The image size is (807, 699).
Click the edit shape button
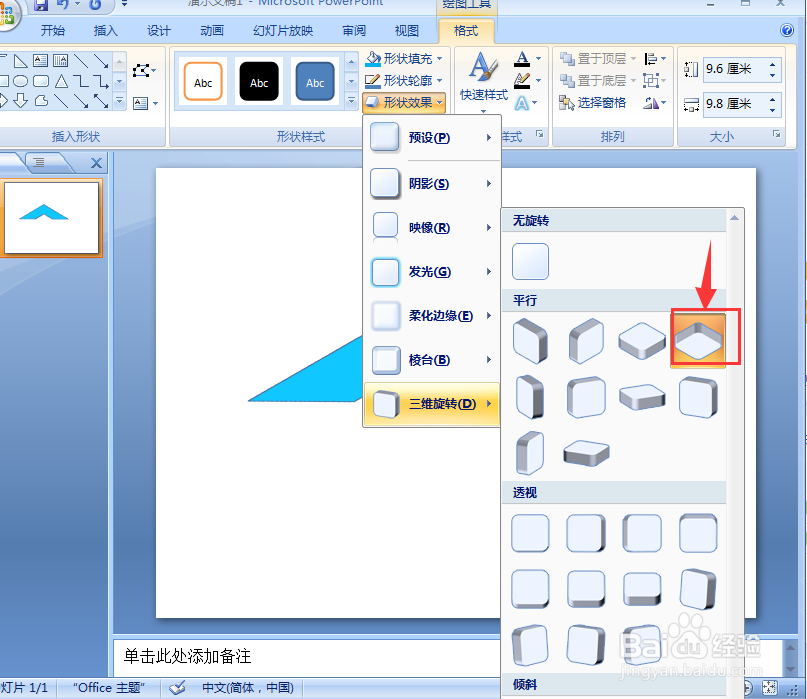144,70
